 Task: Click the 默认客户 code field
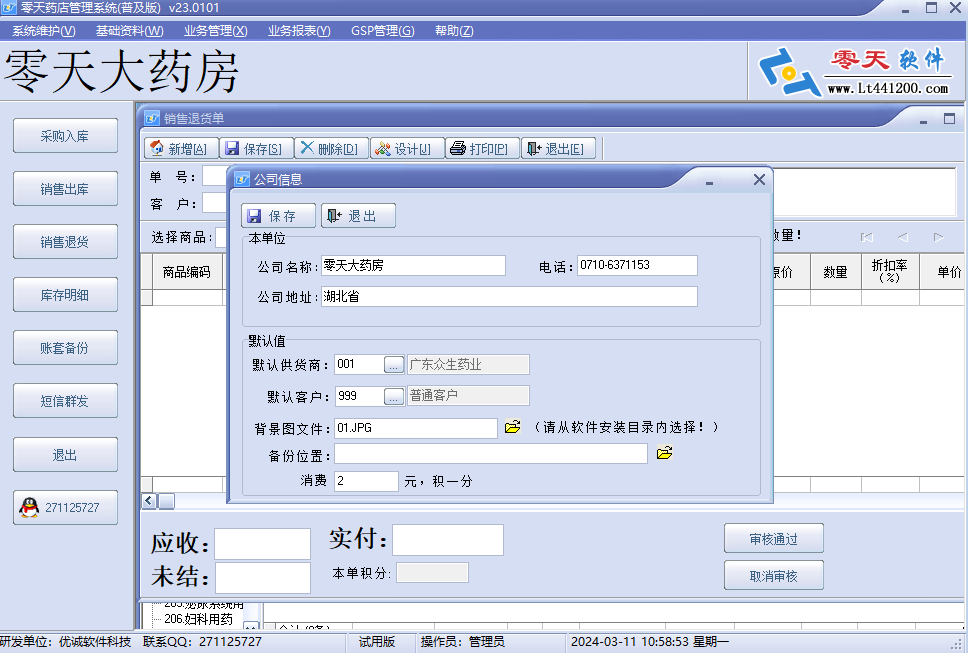[x=359, y=396]
